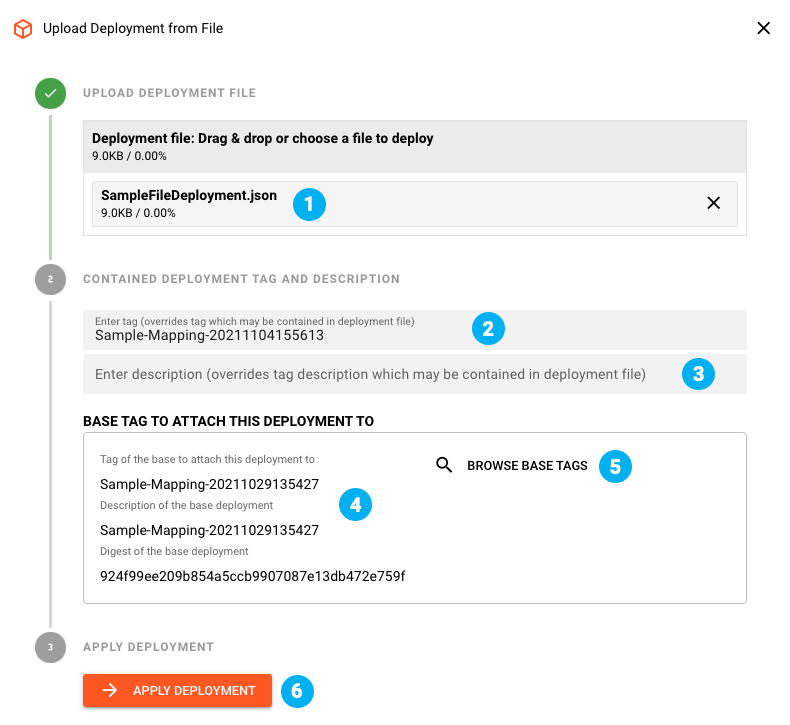Click the step 3 circle indicator
This screenshot has width=790, height=725.
tap(50, 647)
